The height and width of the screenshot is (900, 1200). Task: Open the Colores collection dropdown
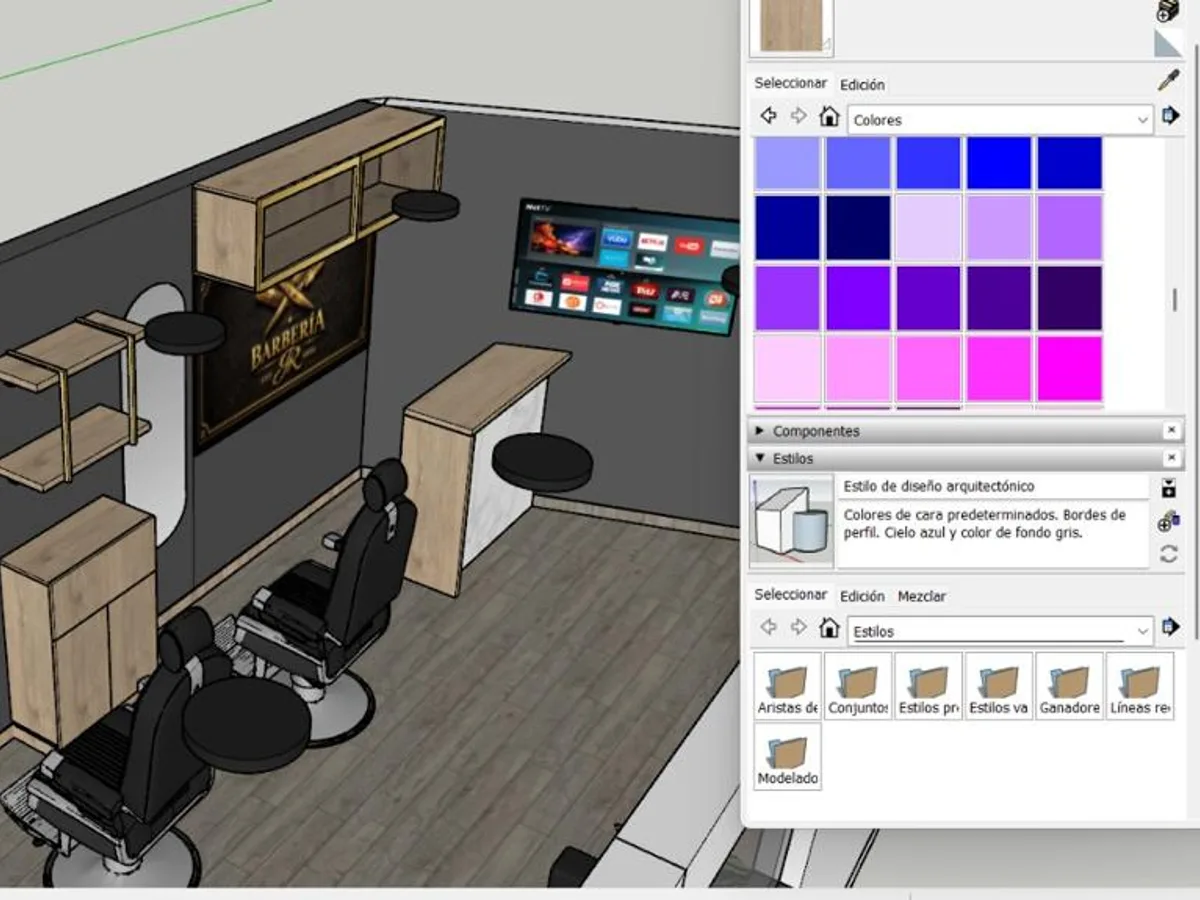[x=1001, y=120]
